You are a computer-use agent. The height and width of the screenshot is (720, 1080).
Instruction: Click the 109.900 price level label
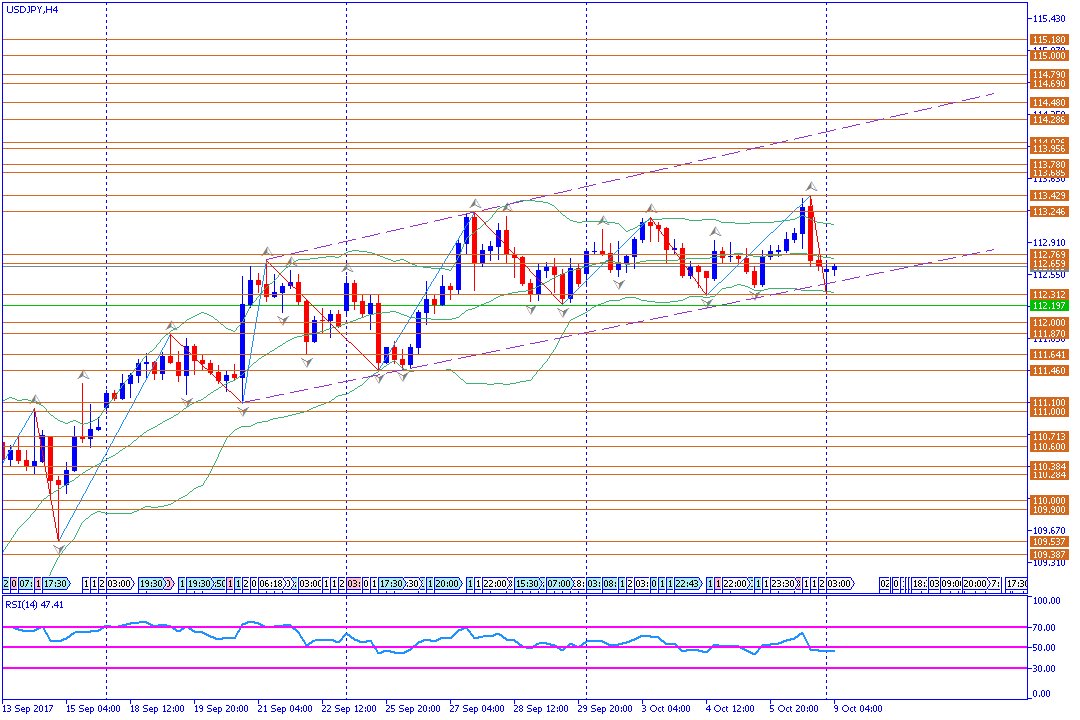tap(1049, 510)
